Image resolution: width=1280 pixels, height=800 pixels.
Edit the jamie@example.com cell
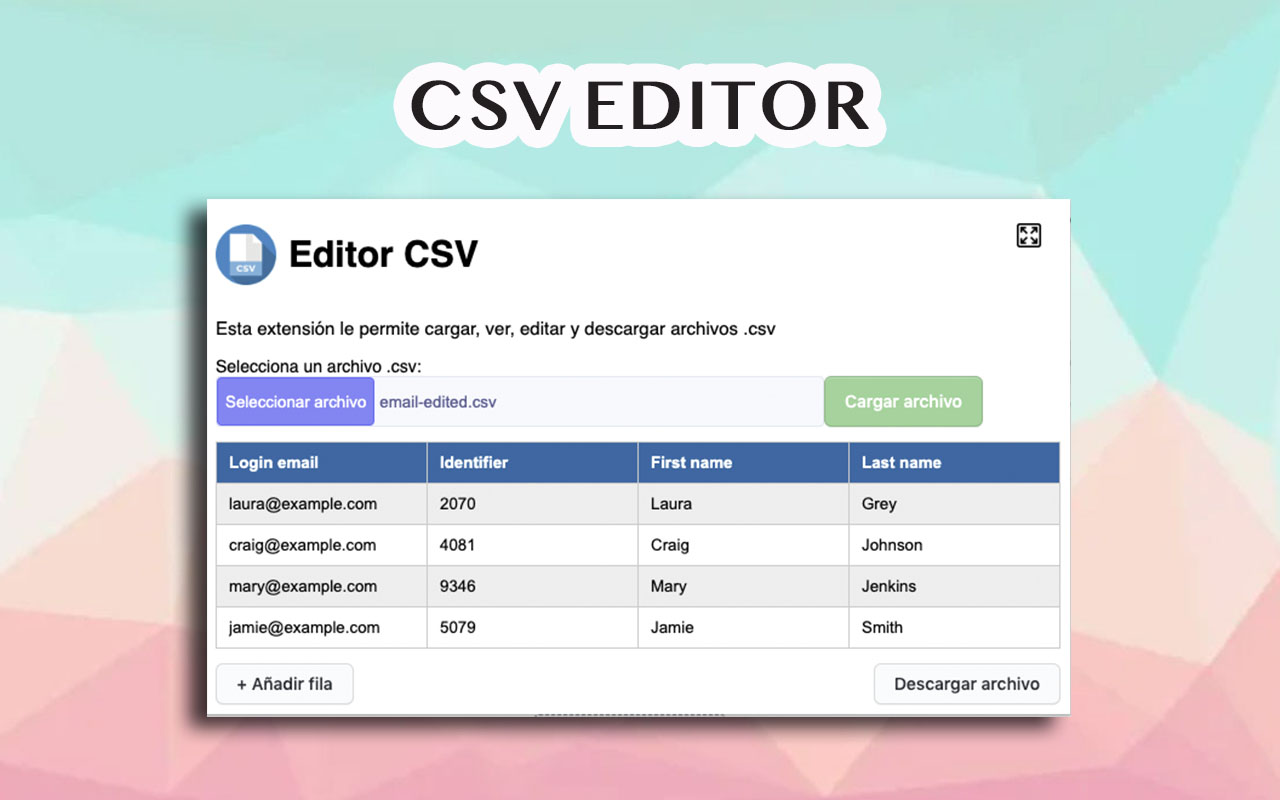point(322,627)
